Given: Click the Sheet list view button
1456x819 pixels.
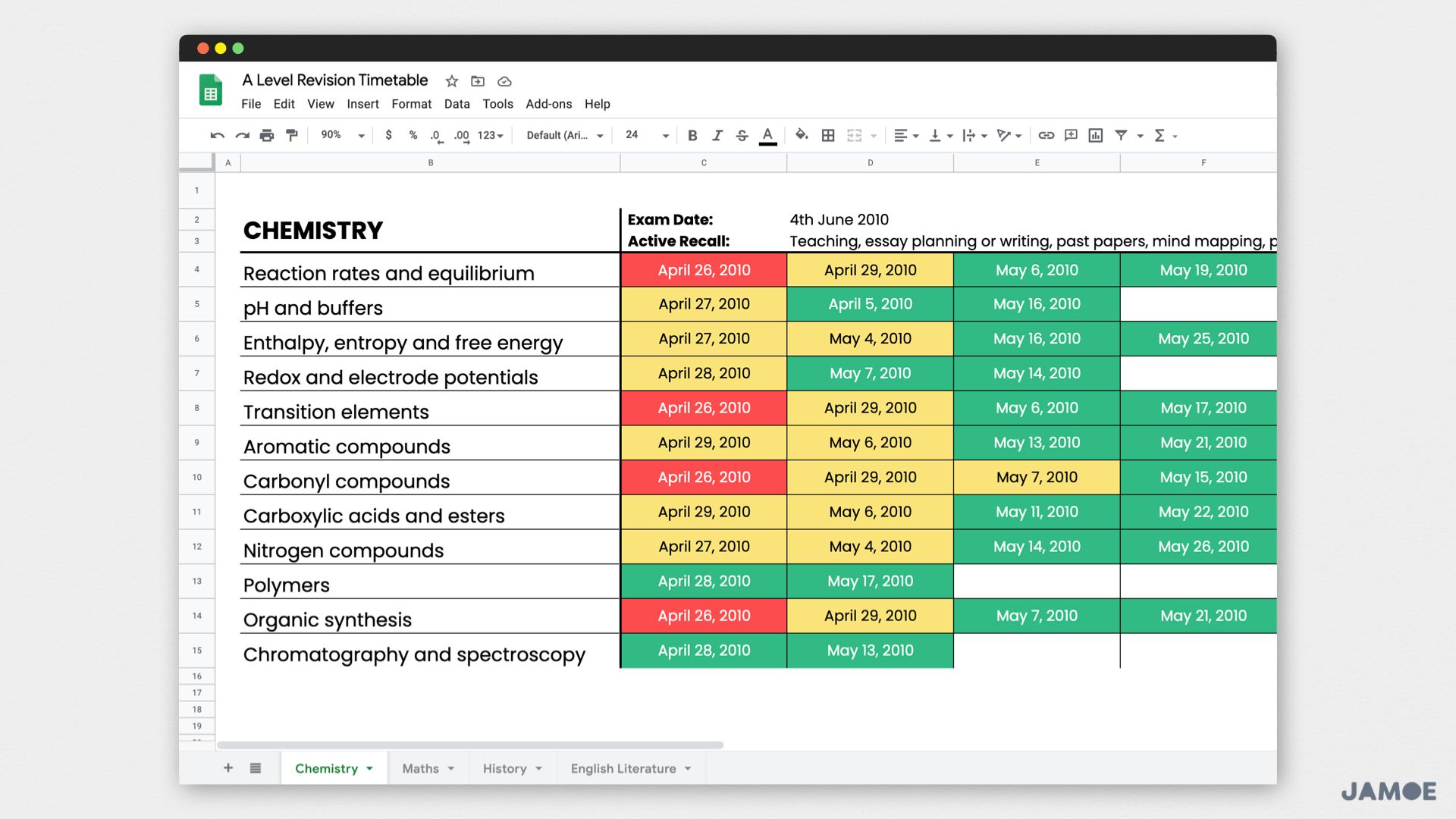Looking at the screenshot, I should coord(258,768).
